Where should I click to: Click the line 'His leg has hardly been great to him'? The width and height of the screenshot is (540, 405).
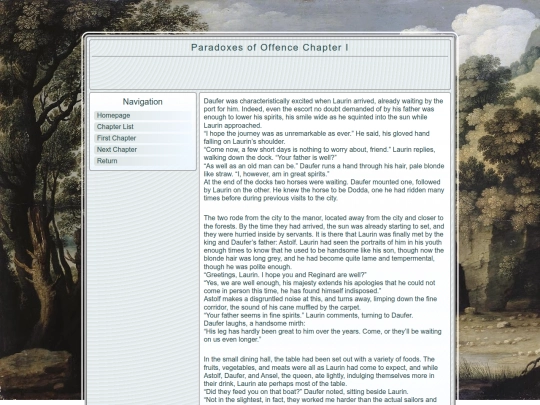(x=322, y=335)
